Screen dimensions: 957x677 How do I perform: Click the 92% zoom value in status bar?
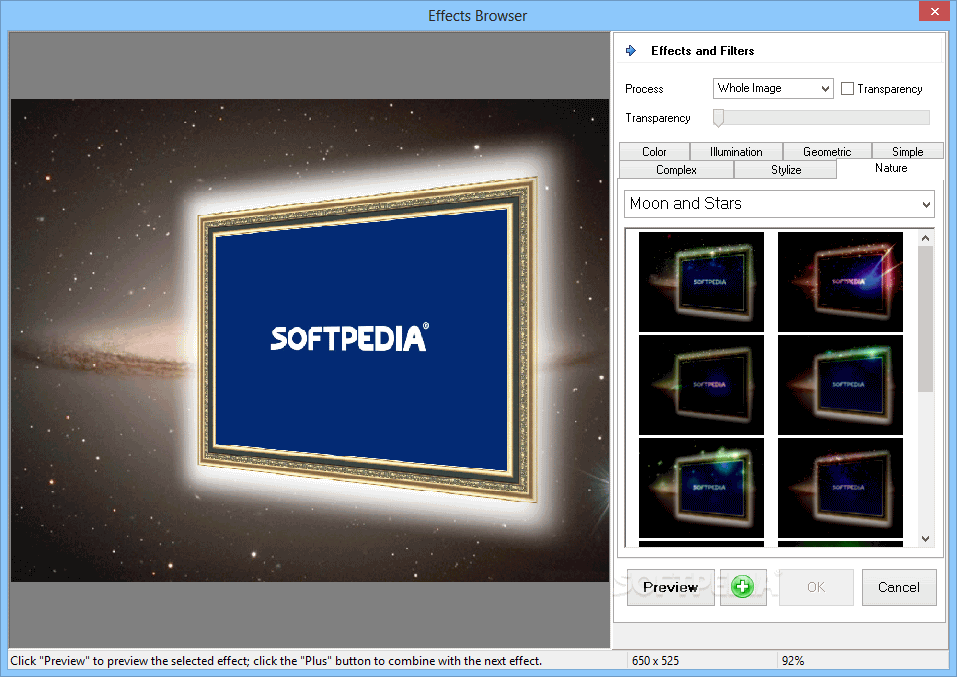793,661
